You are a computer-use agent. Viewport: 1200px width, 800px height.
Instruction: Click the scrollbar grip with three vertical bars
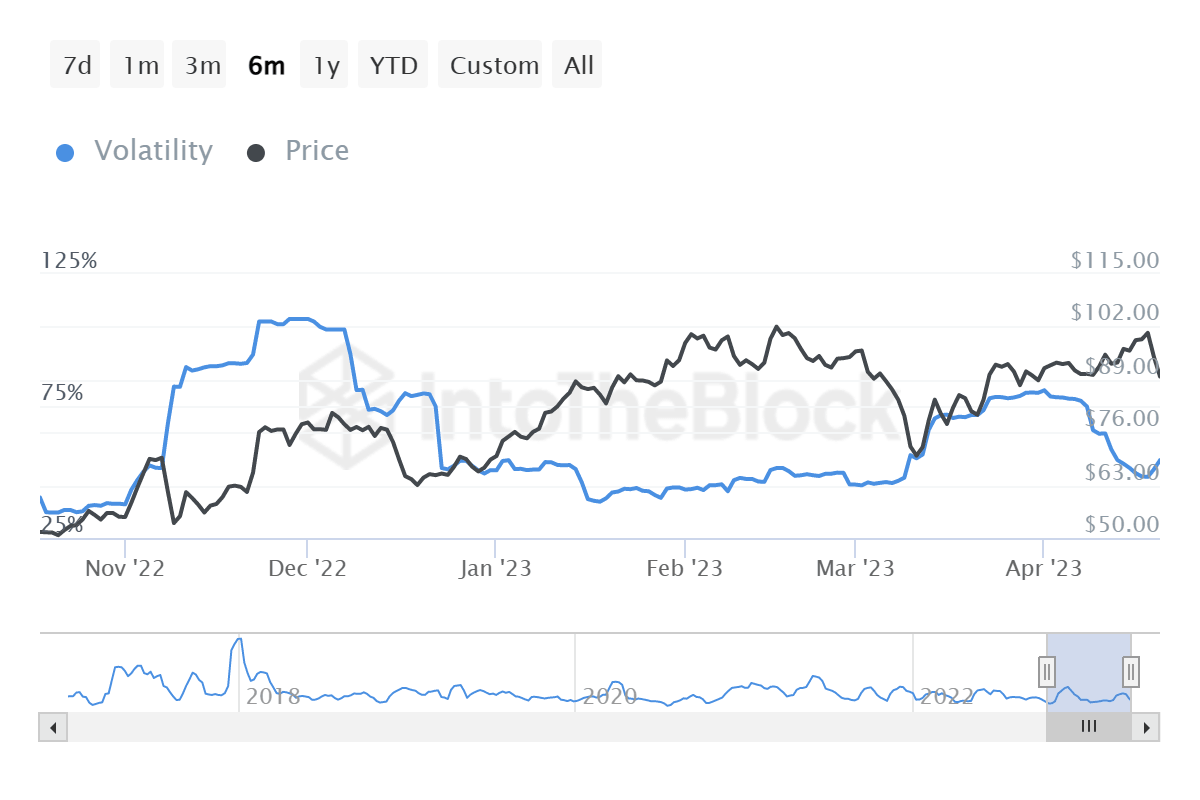point(1088,727)
